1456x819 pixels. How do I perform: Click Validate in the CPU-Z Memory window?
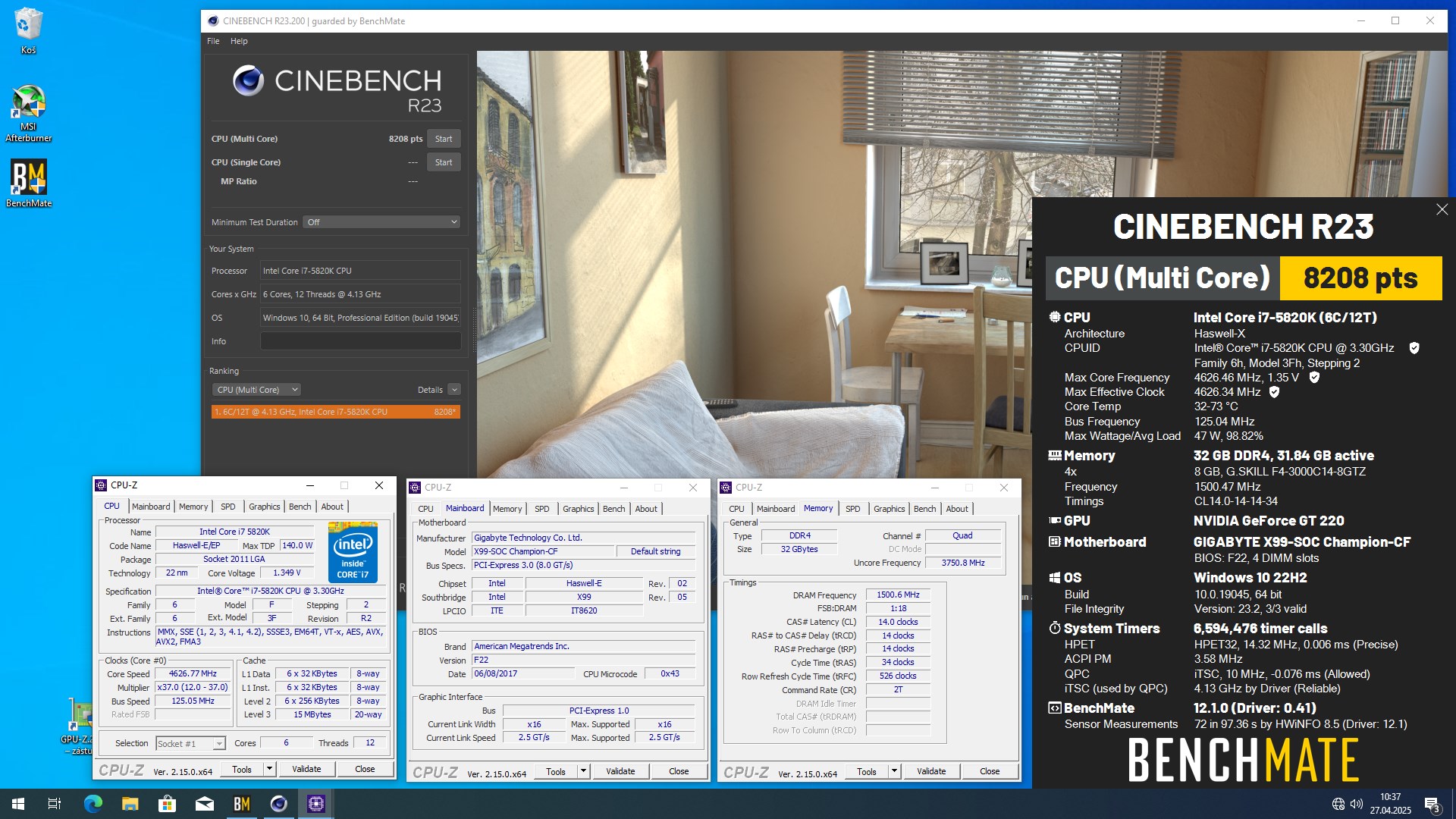pos(931,771)
